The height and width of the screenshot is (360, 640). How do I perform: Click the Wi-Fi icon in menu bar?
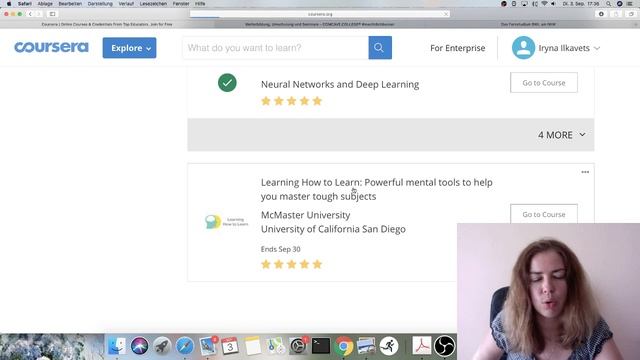click(544, 4)
